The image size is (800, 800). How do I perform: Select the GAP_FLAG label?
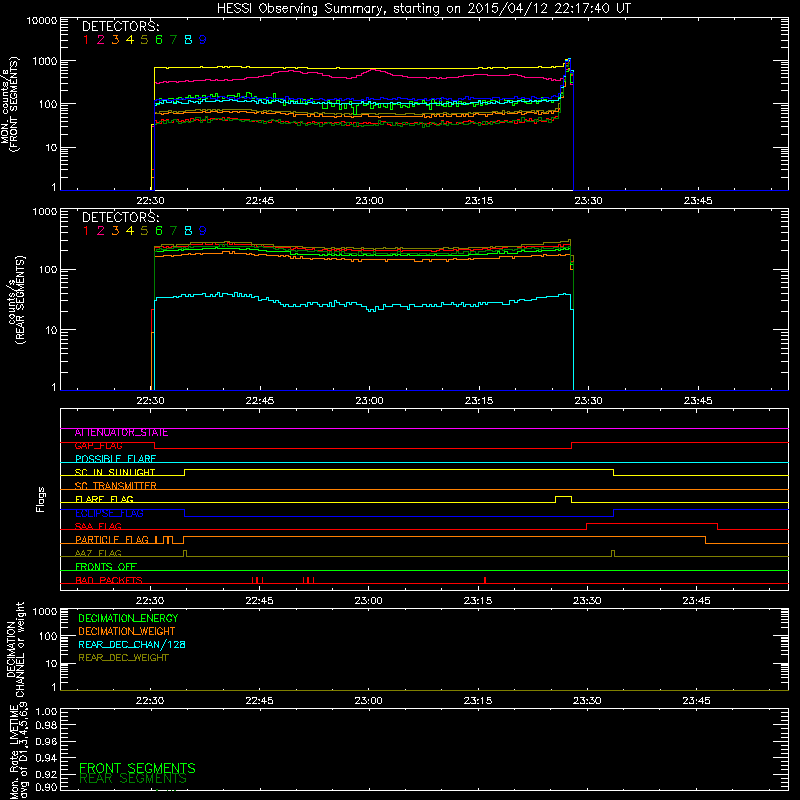pos(98,446)
